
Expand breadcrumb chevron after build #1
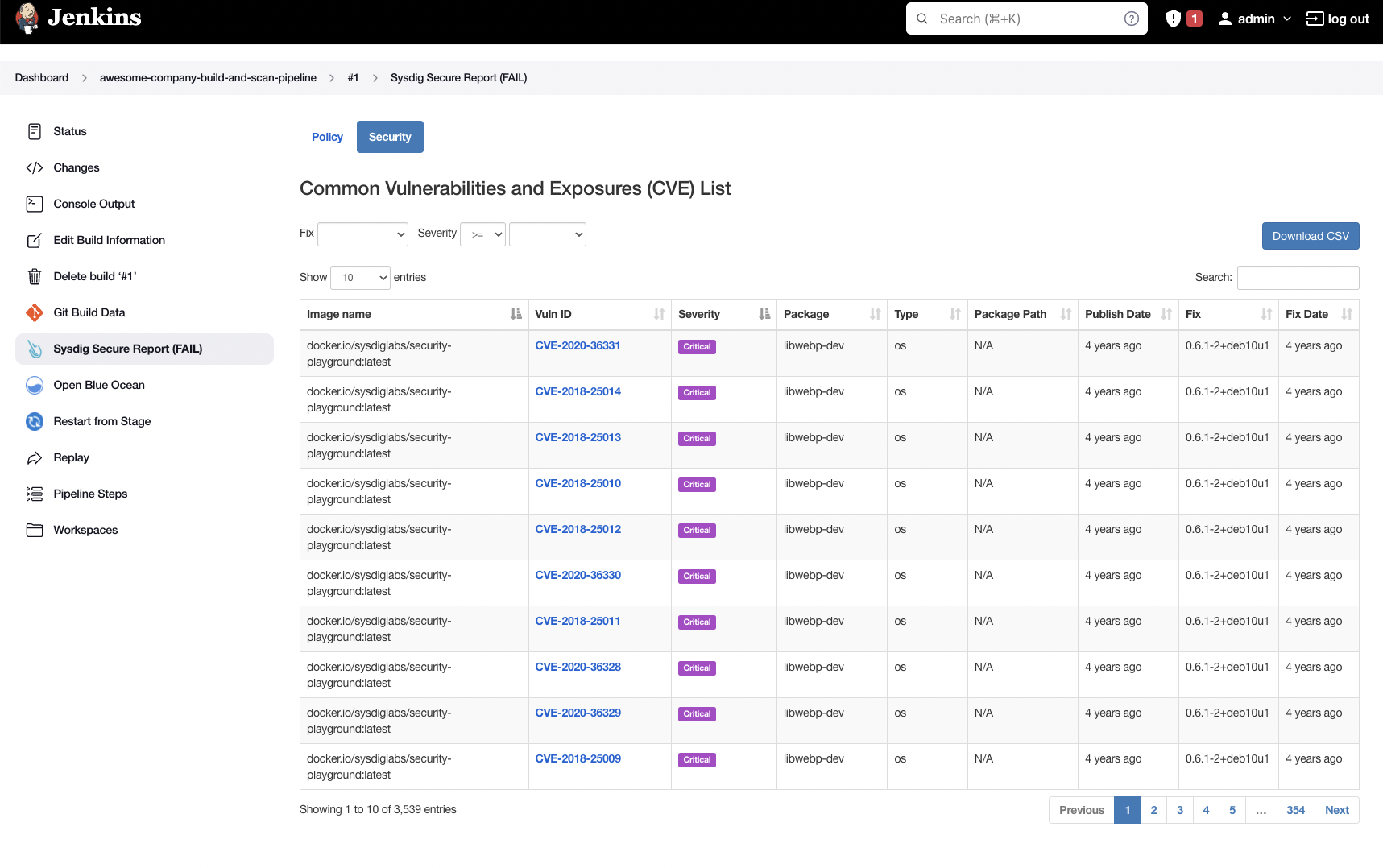coord(375,78)
